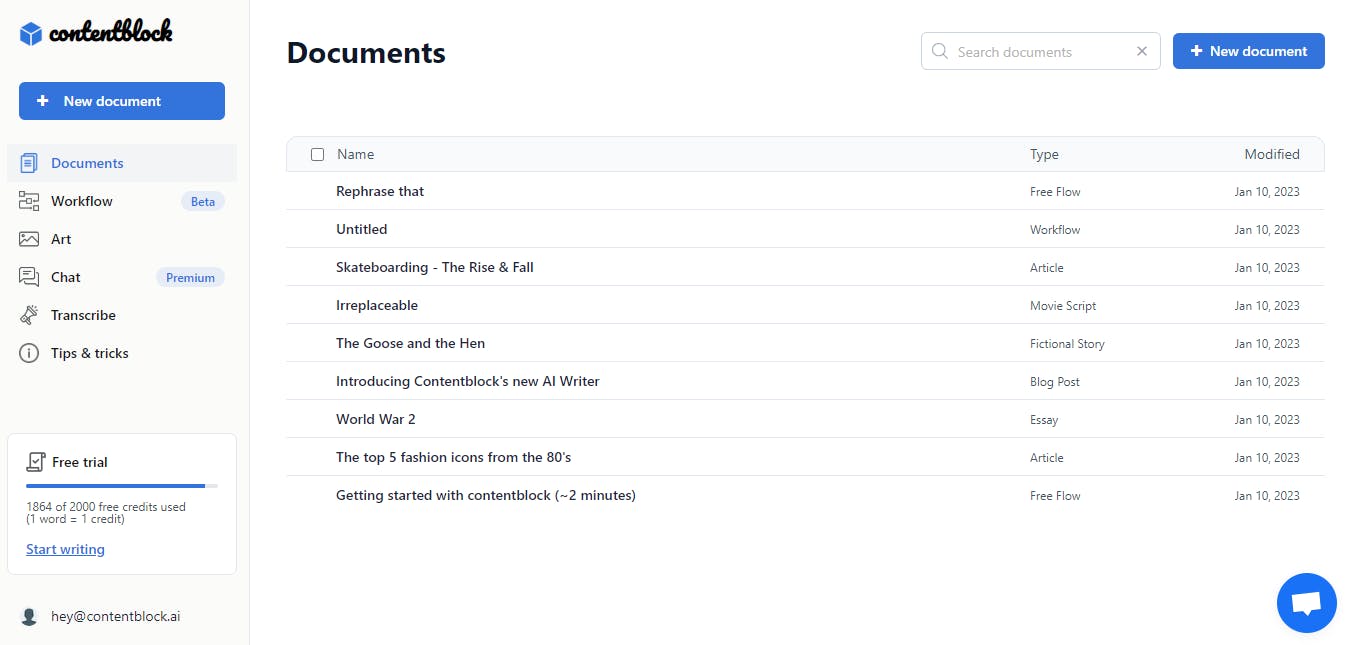Open the 'World War 2' essay
1346x645 pixels.
click(375, 419)
